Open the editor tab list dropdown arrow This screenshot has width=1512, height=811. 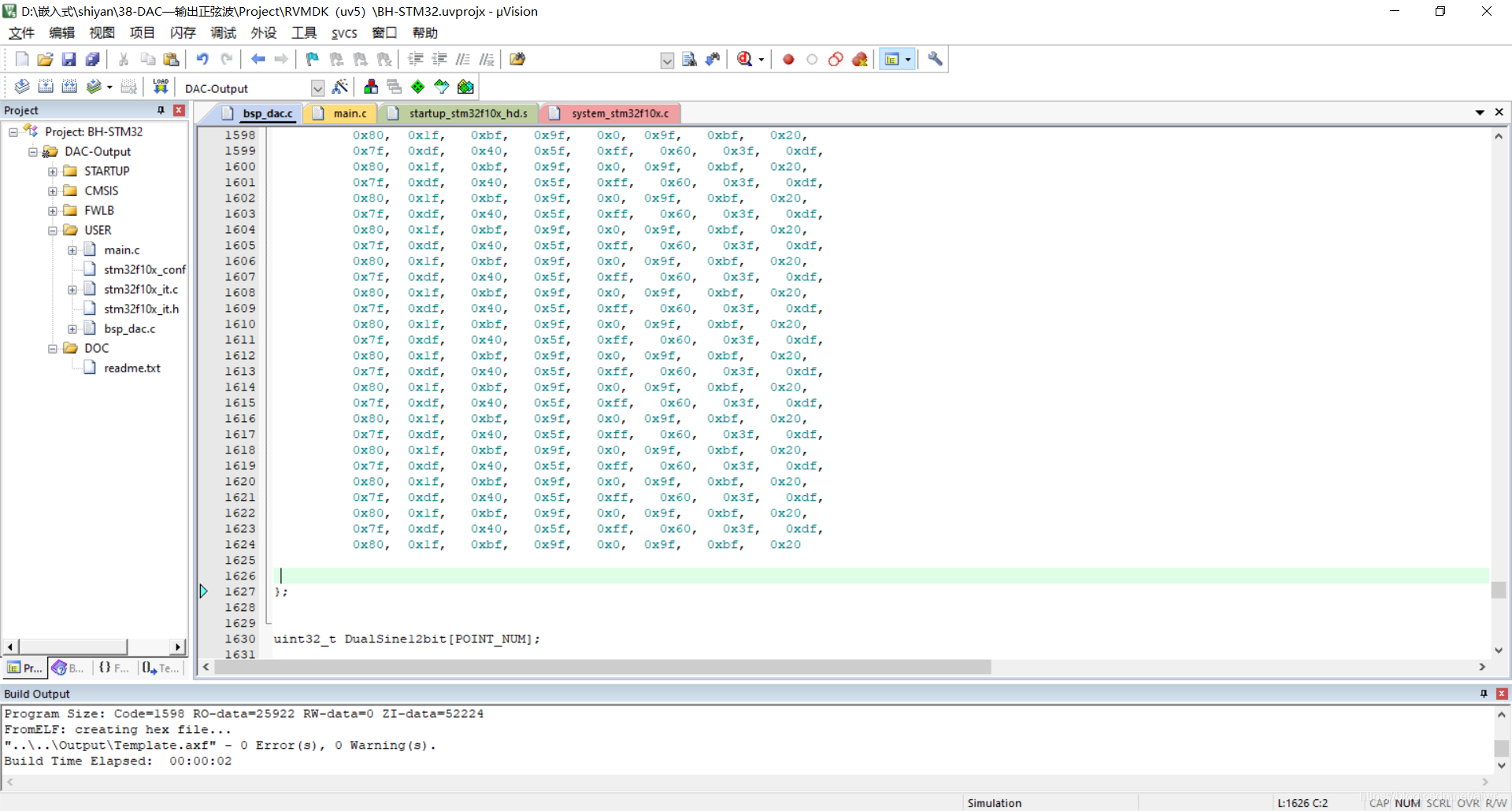[1480, 113]
